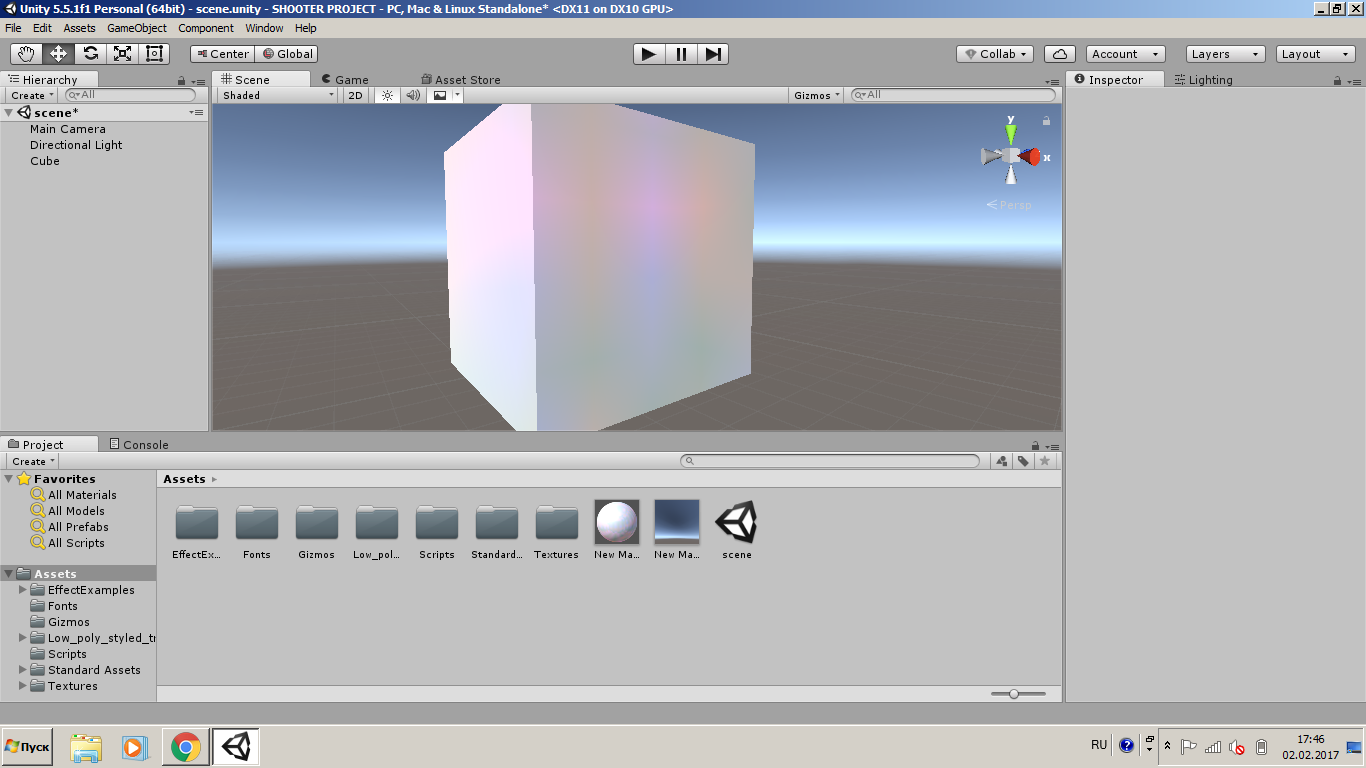The height and width of the screenshot is (768, 1366).
Task: Open the File menu
Action: [x=13, y=28]
